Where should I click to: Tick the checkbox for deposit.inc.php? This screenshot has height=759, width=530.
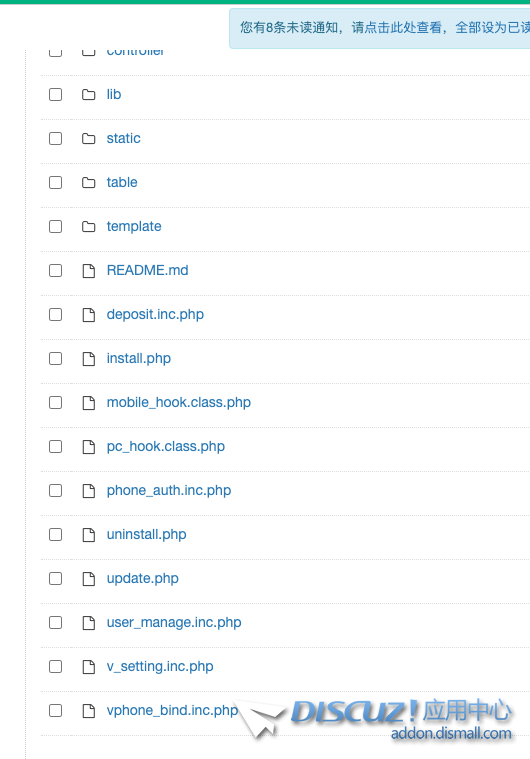pos(56,315)
